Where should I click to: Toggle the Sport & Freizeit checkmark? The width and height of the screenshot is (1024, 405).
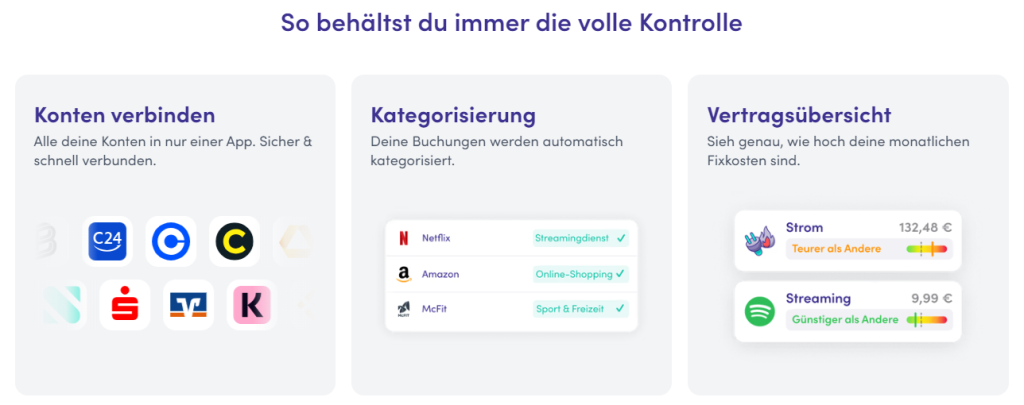(621, 309)
